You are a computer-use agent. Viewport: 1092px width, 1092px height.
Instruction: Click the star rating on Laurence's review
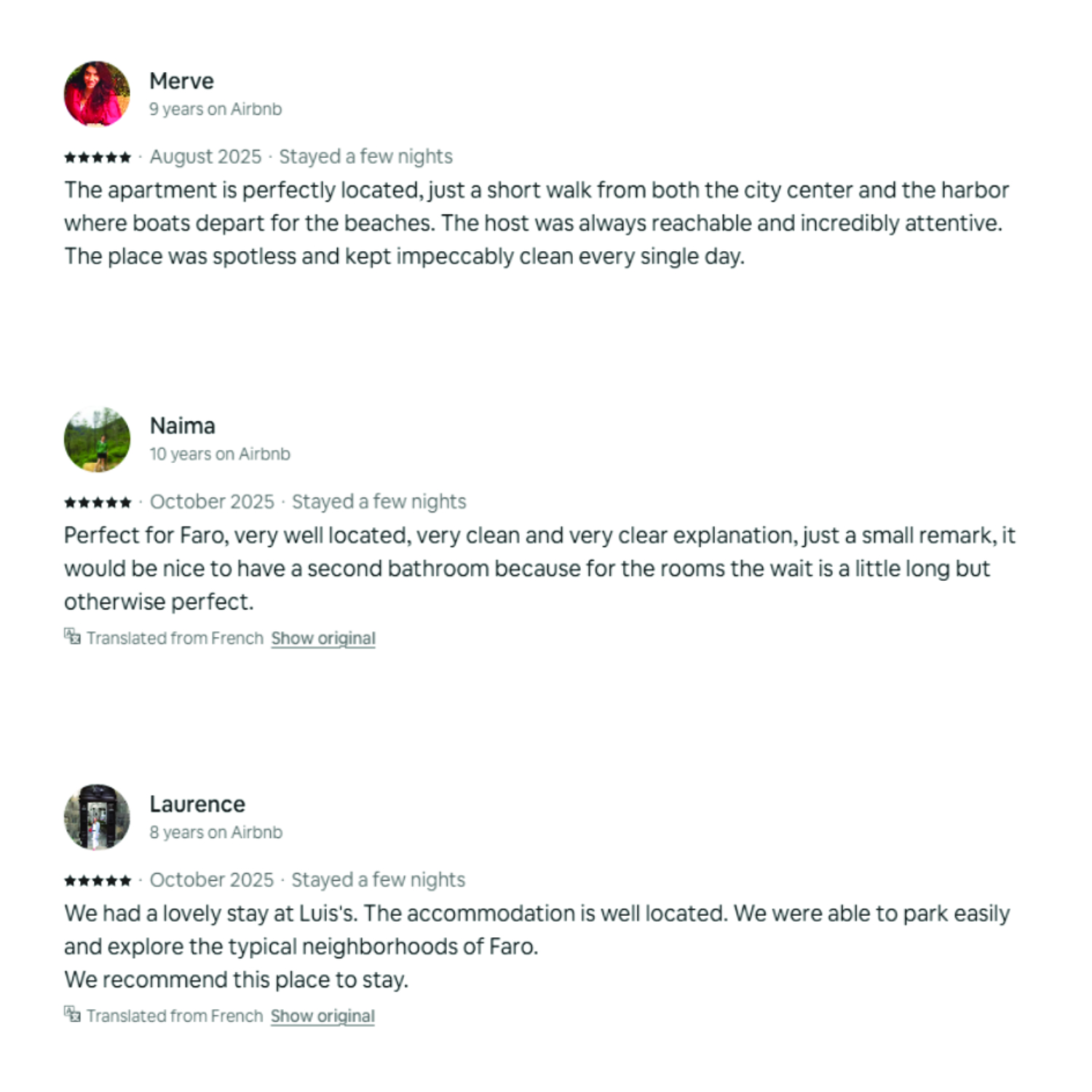tap(98, 881)
